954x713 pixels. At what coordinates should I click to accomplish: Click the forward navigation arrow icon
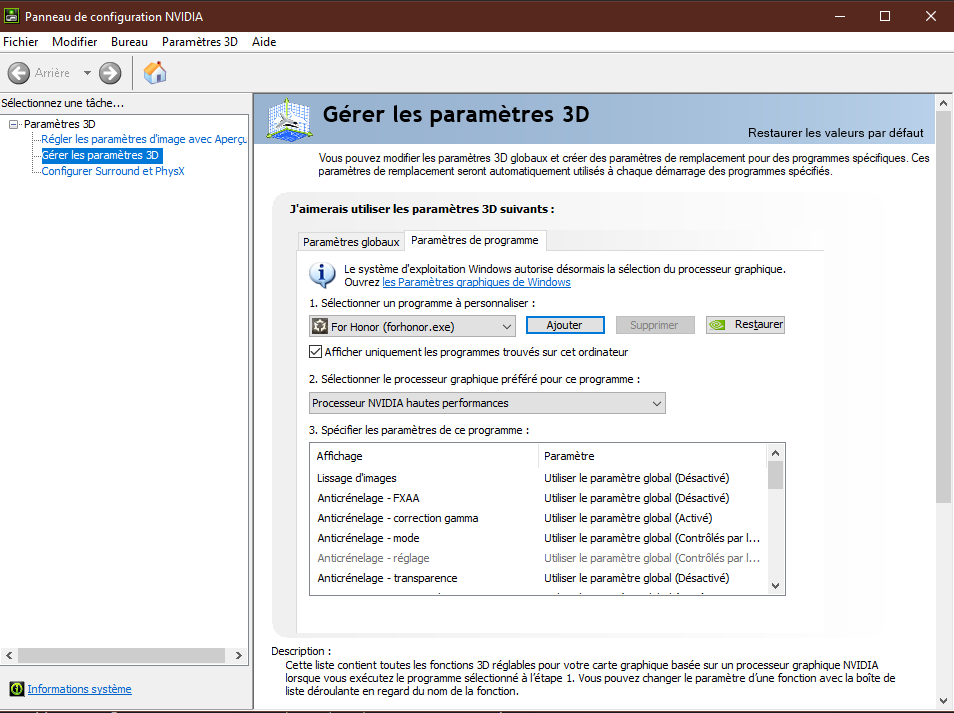tap(110, 73)
